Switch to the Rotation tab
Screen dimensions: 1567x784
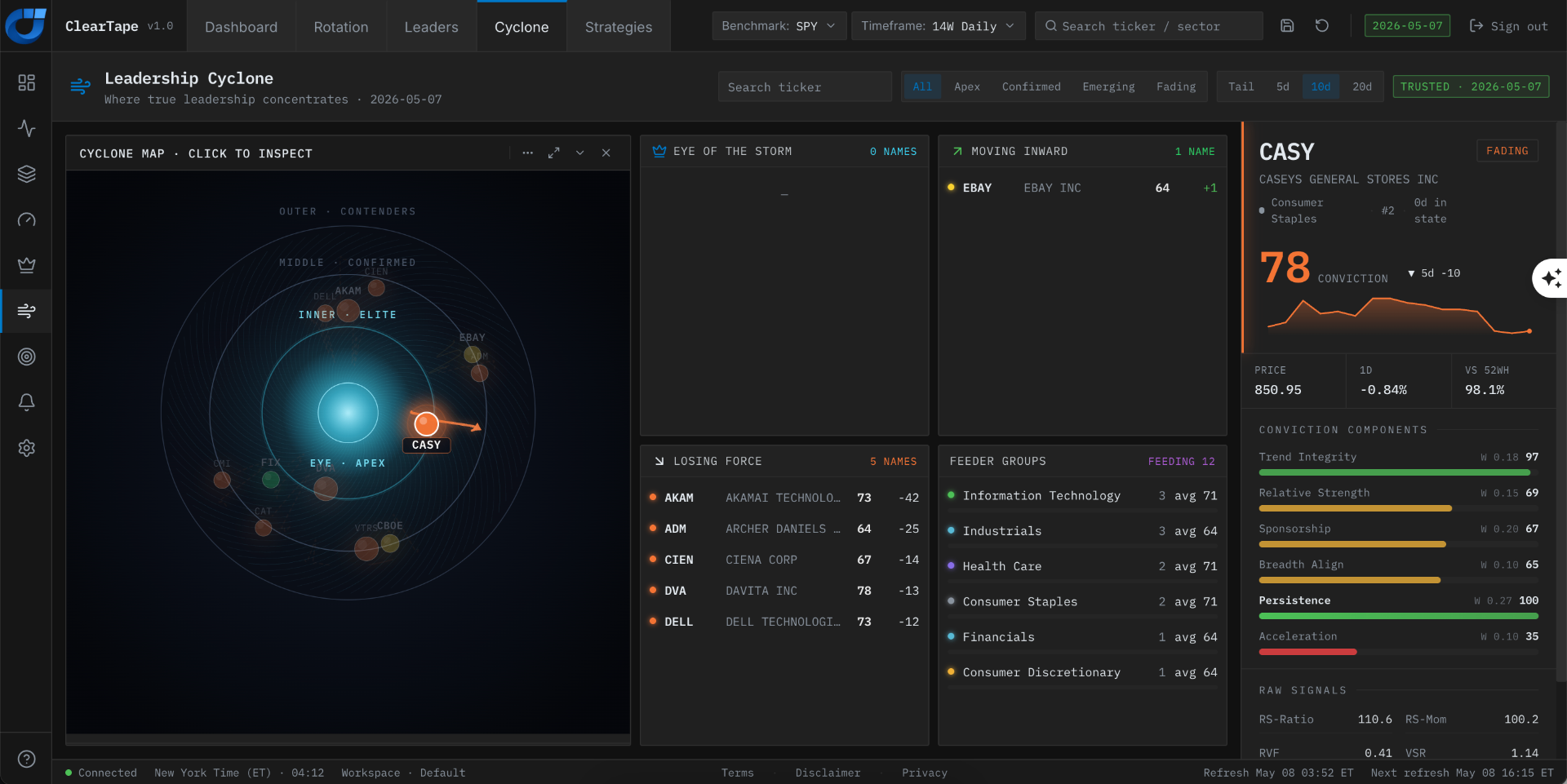pos(341,27)
